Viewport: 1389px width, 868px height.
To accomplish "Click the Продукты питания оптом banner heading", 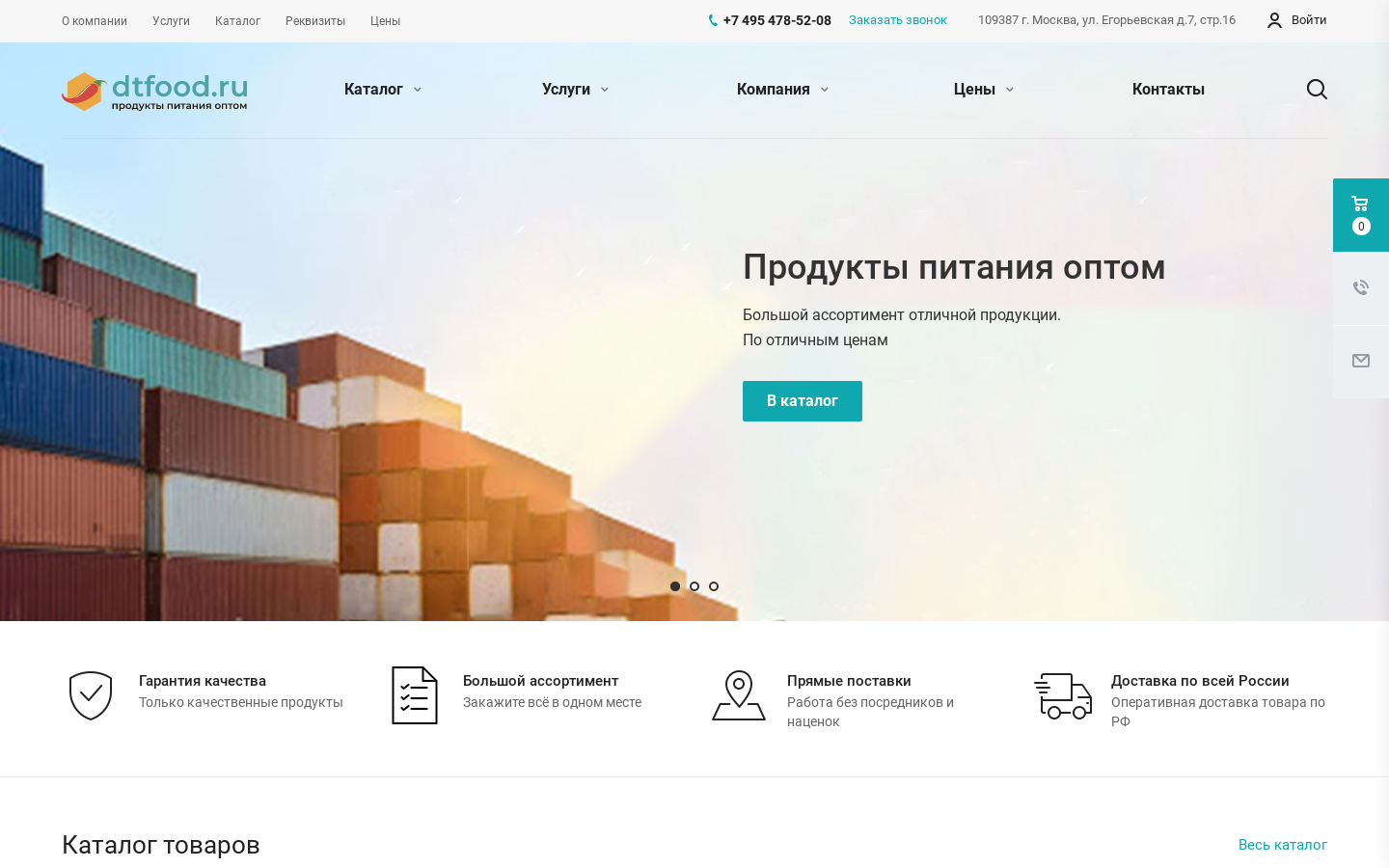I will coord(954,267).
